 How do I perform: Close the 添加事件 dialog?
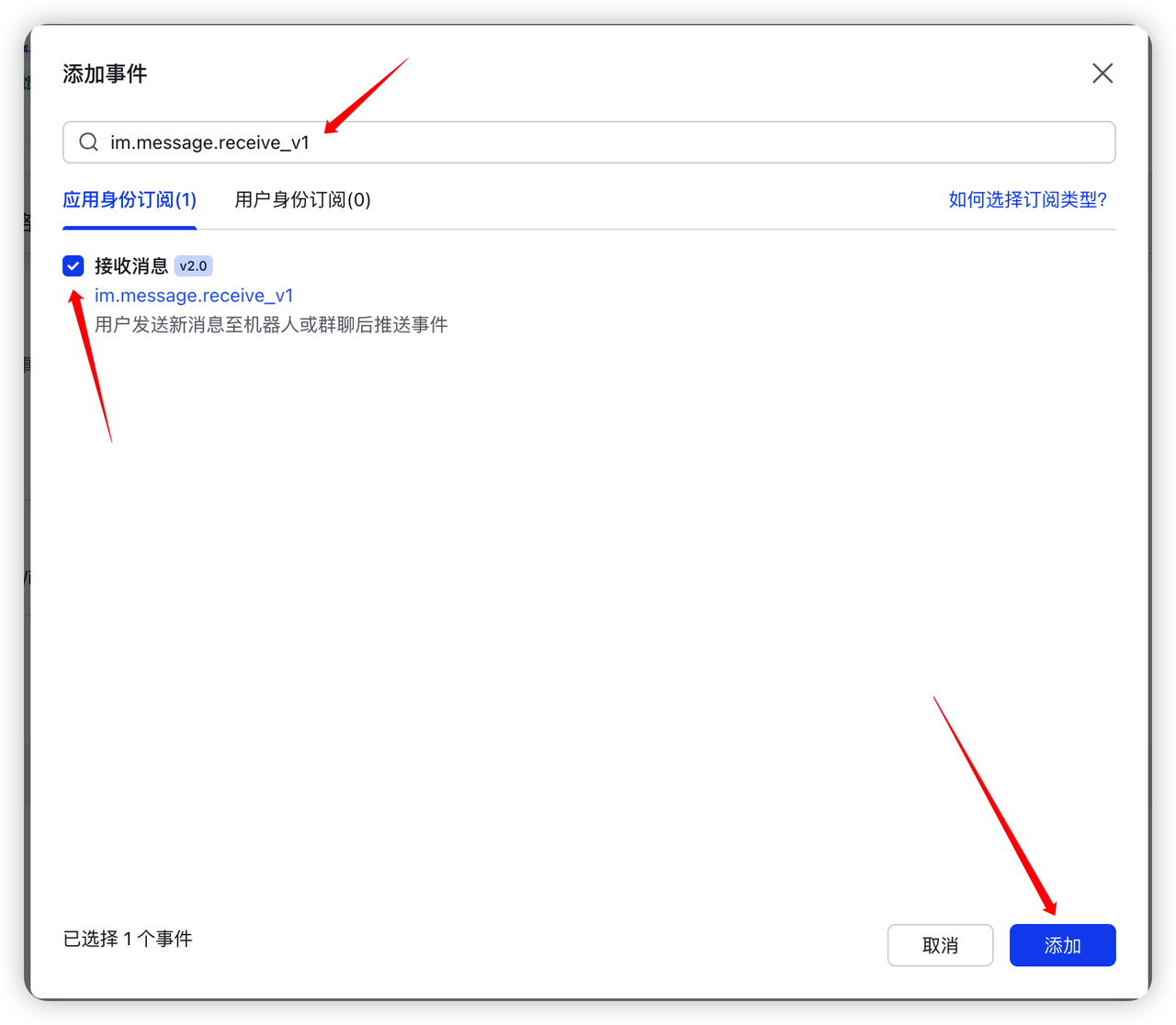pos(1102,73)
